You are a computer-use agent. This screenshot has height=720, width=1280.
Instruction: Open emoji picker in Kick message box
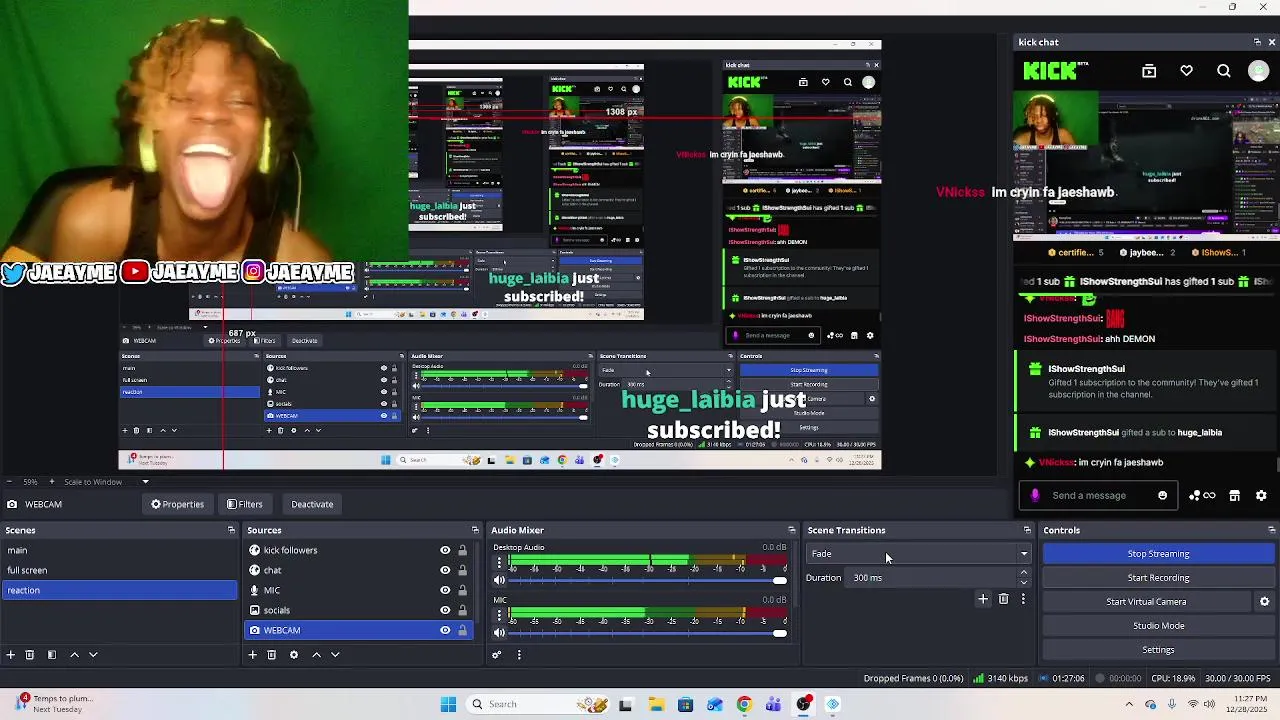1162,496
